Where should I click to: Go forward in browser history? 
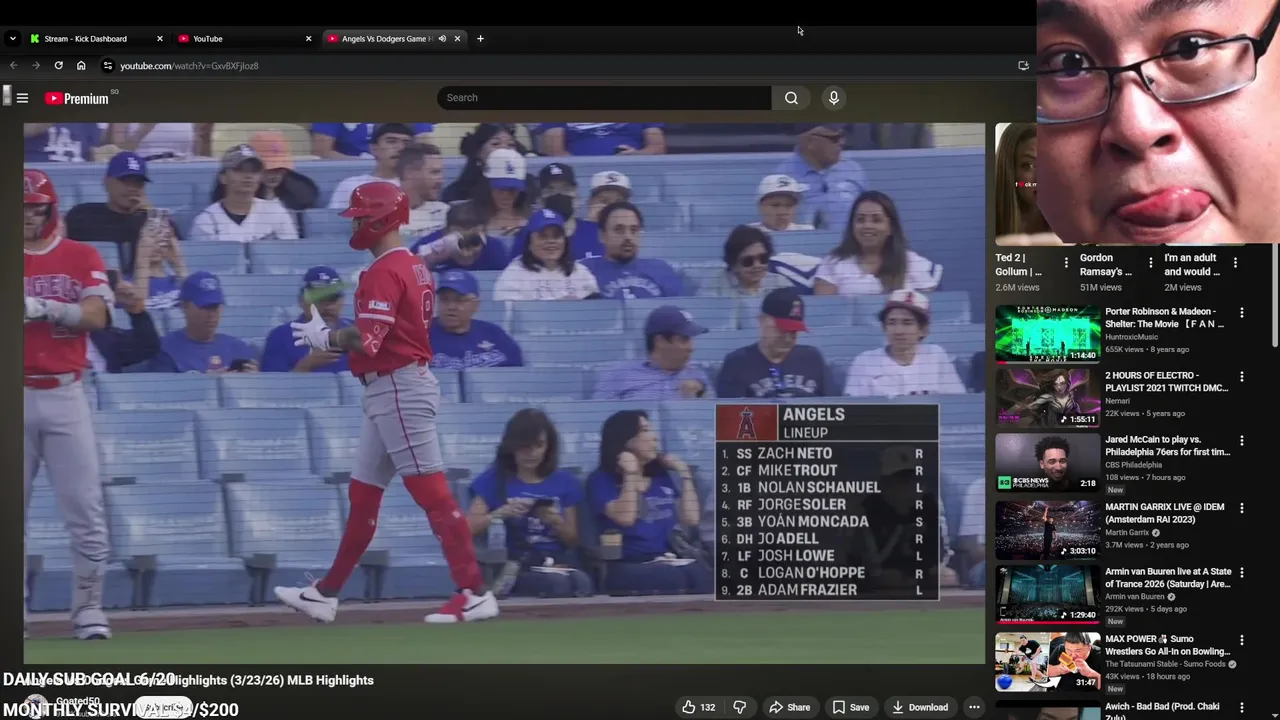[x=36, y=66]
